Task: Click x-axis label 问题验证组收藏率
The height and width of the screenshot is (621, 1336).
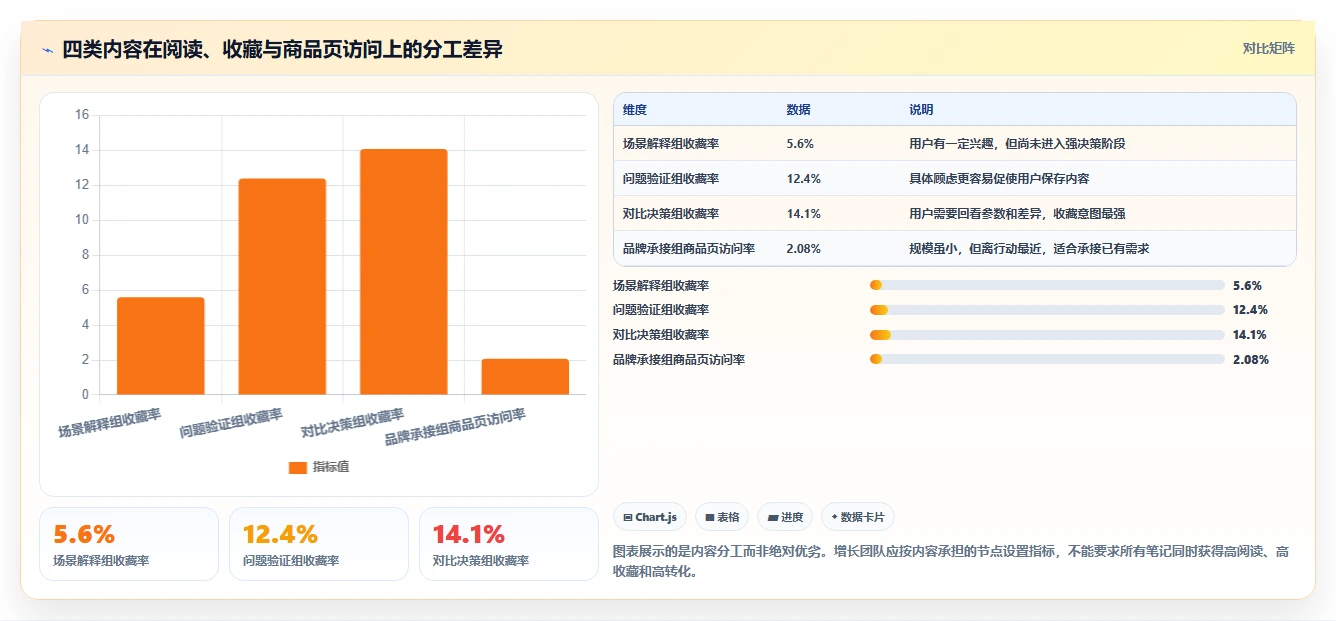Action: [x=231, y=424]
